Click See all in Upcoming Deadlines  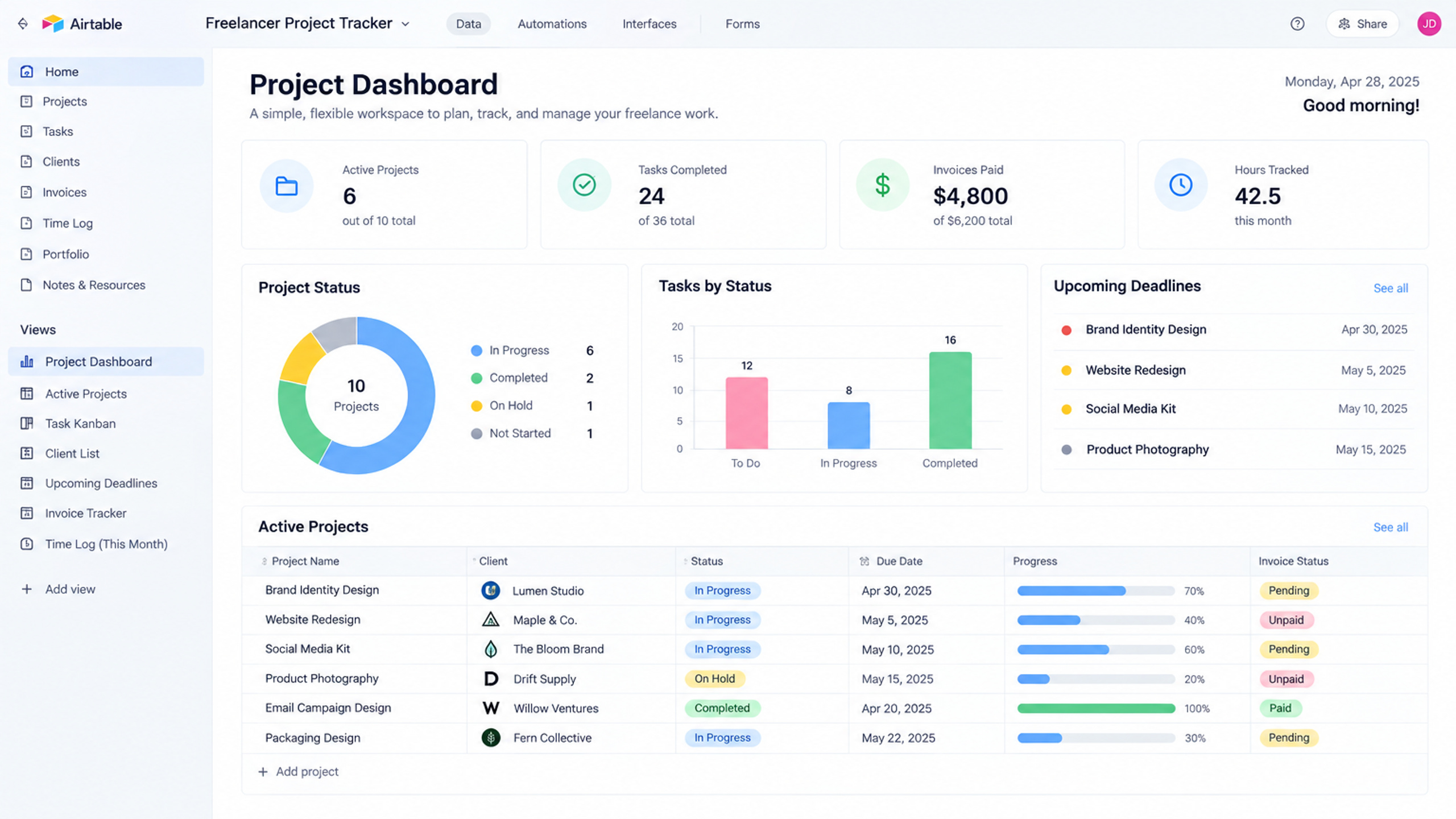(x=1391, y=288)
